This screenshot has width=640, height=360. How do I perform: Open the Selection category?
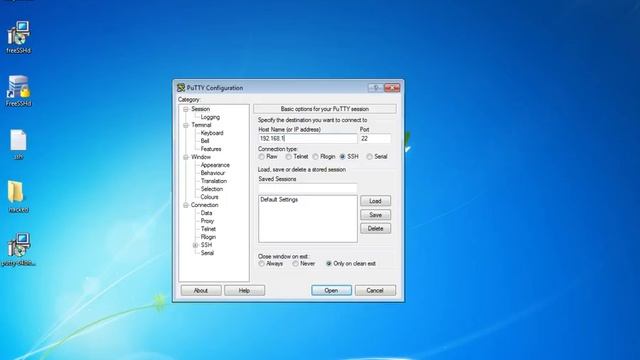click(212, 189)
